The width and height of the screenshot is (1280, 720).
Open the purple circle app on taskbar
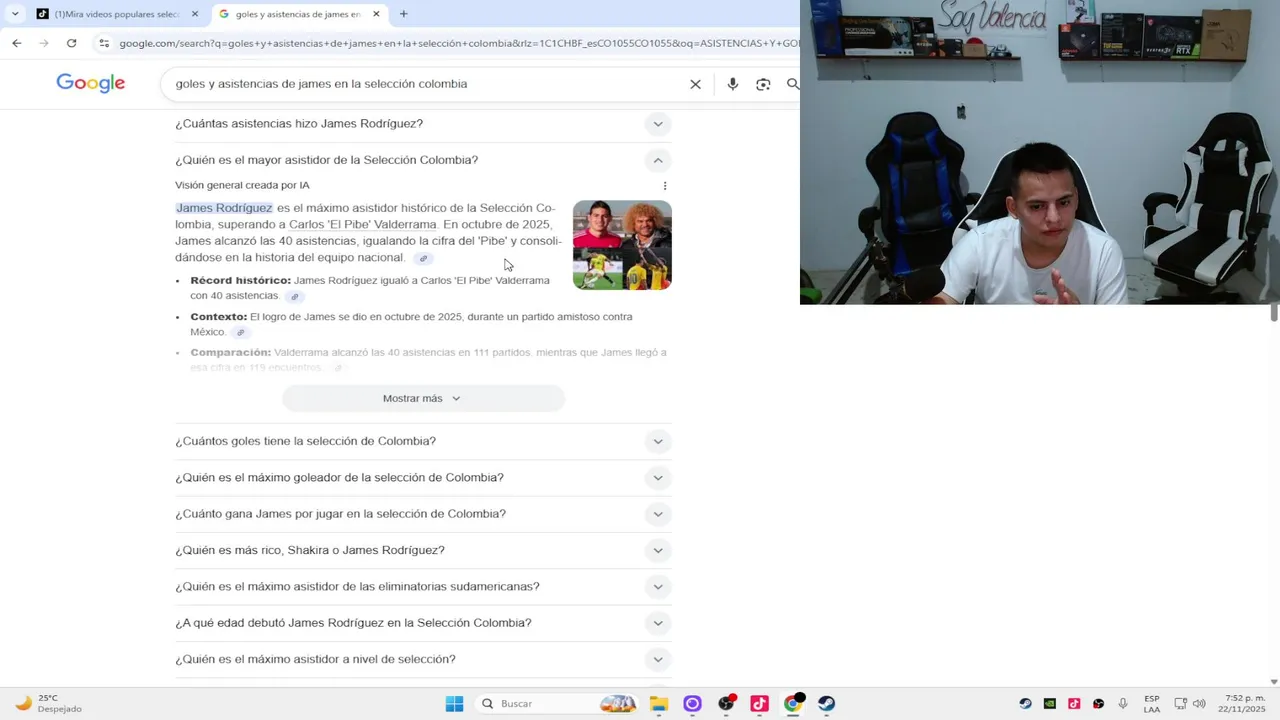coord(692,704)
